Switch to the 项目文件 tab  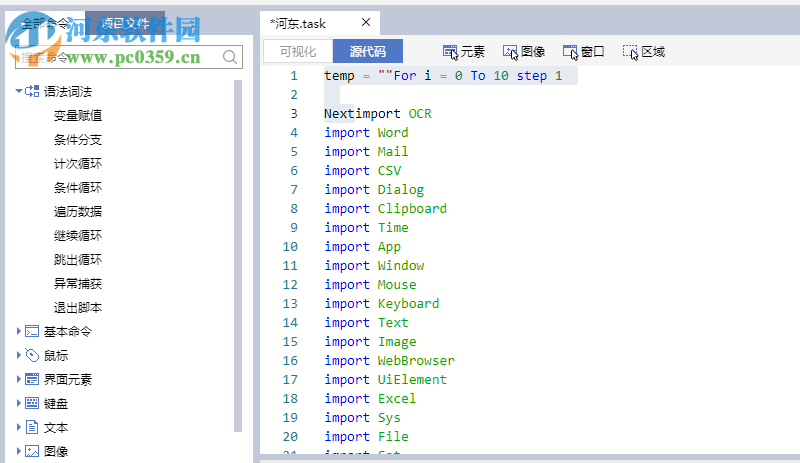(x=125, y=23)
